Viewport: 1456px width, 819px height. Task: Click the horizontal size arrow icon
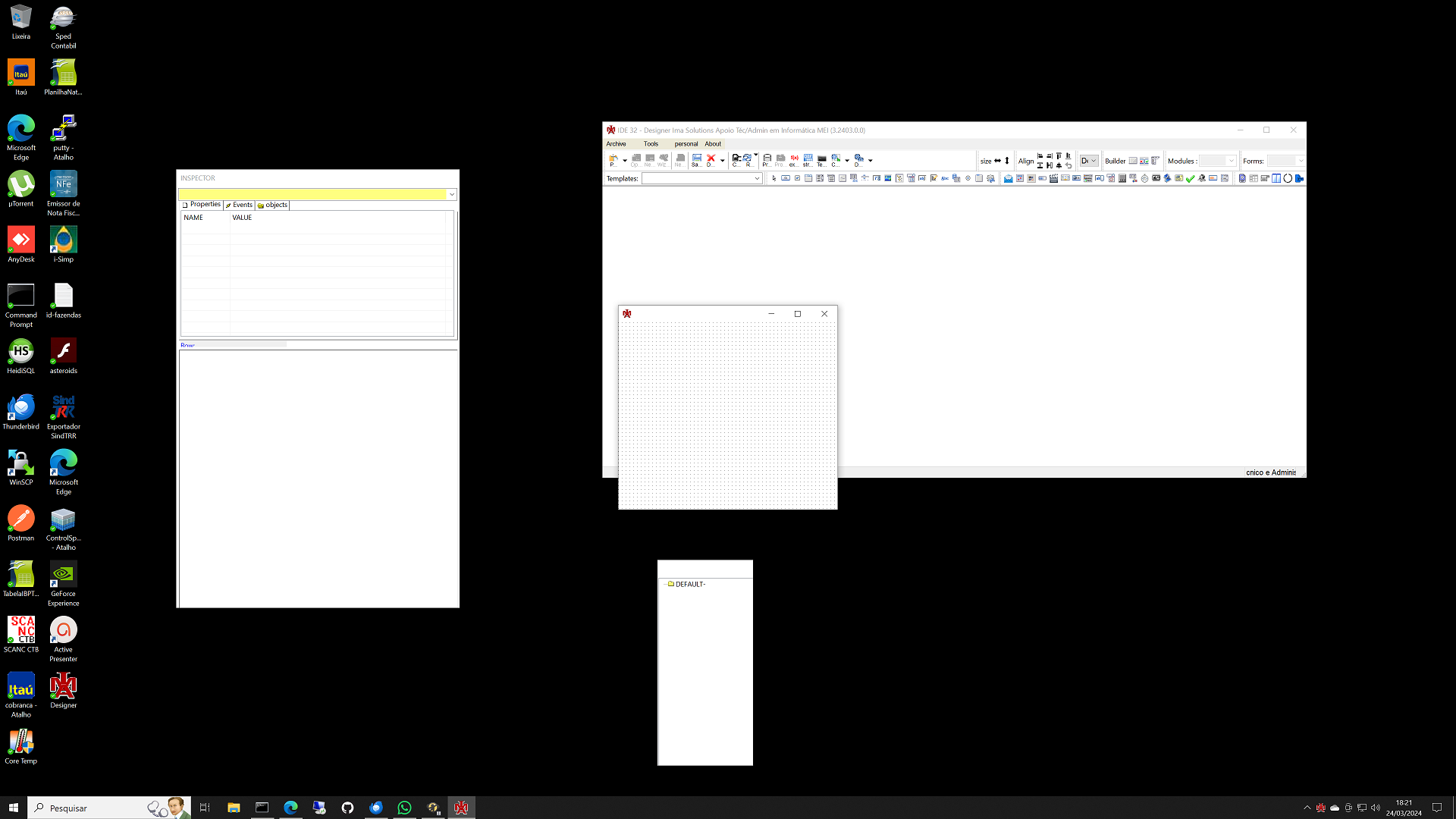click(x=997, y=161)
